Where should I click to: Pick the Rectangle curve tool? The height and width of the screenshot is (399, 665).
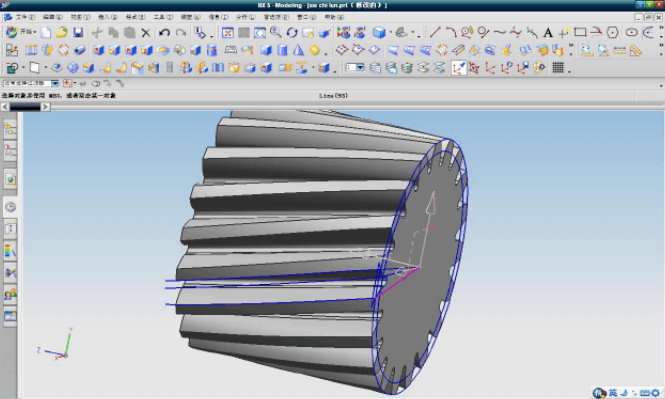(x=580, y=32)
